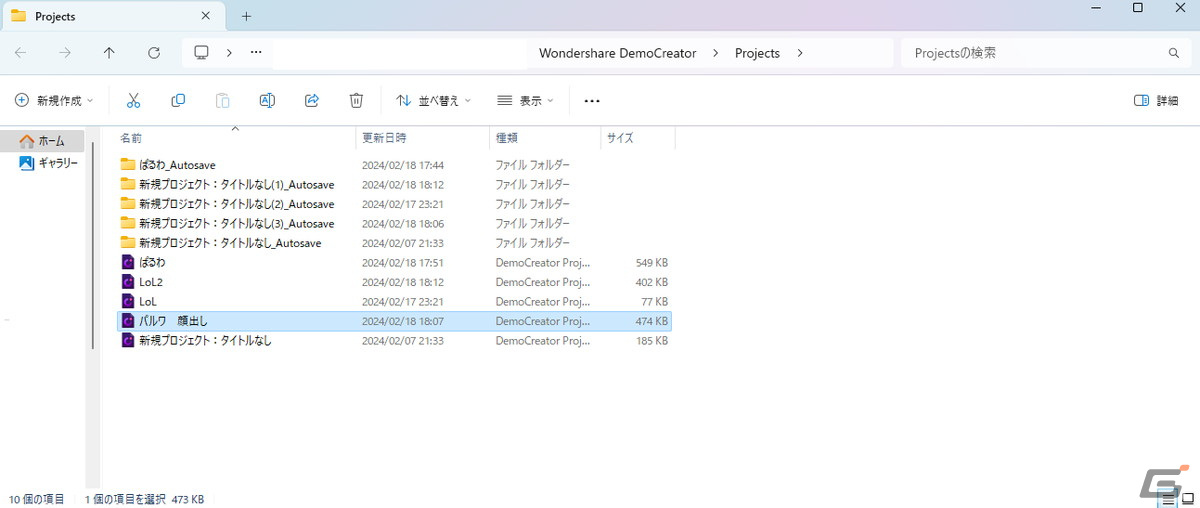
Task: Select the LoL project file
Action: pyautogui.click(x=394, y=301)
